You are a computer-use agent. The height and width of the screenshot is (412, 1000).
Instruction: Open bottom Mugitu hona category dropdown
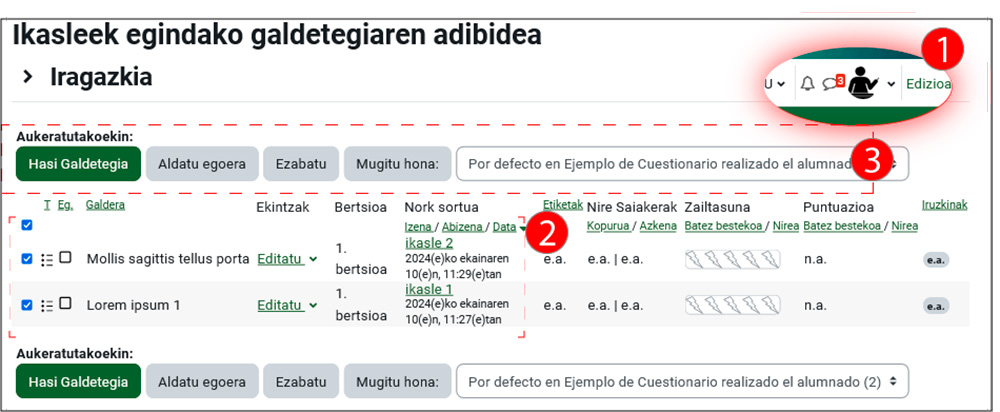point(682,381)
